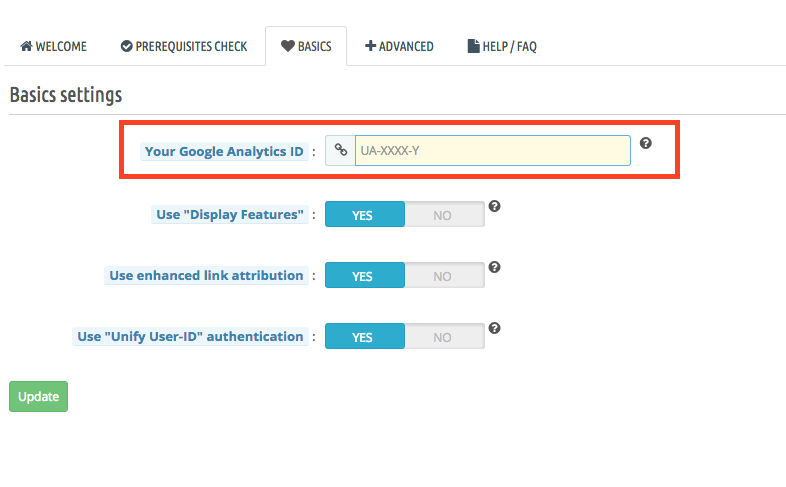
Task: Open the Prerequisites Check tab
Action: coord(183,46)
